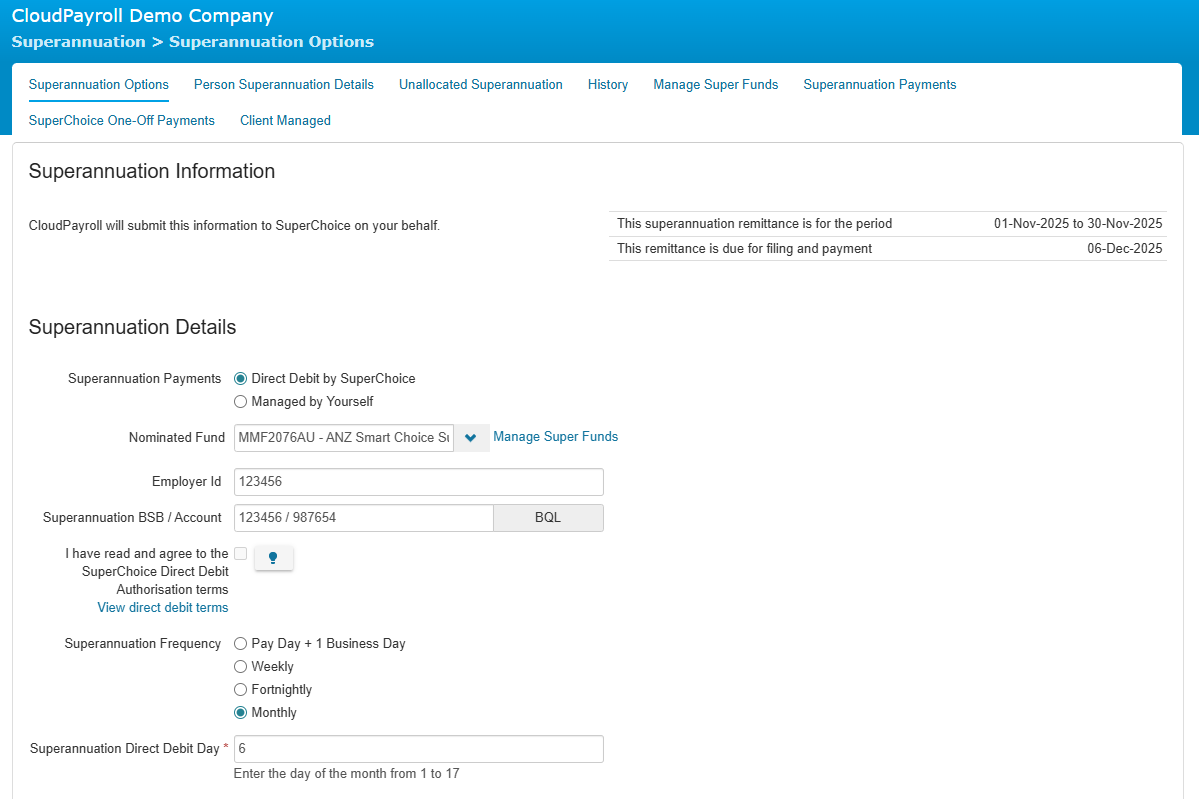Image resolution: width=1199 pixels, height=799 pixels.
Task: Open the Person Superannuation Details tab
Action: [x=283, y=85]
